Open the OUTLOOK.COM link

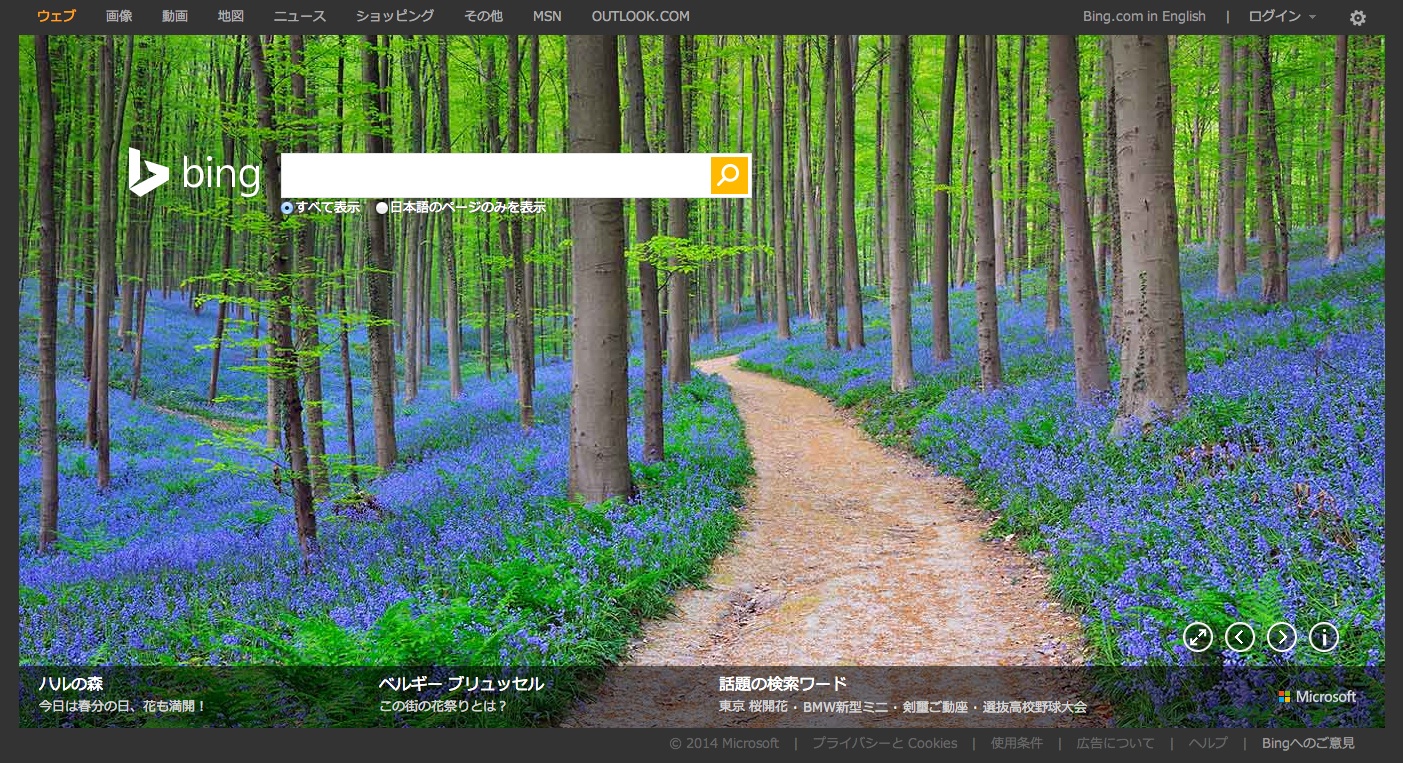pos(640,16)
